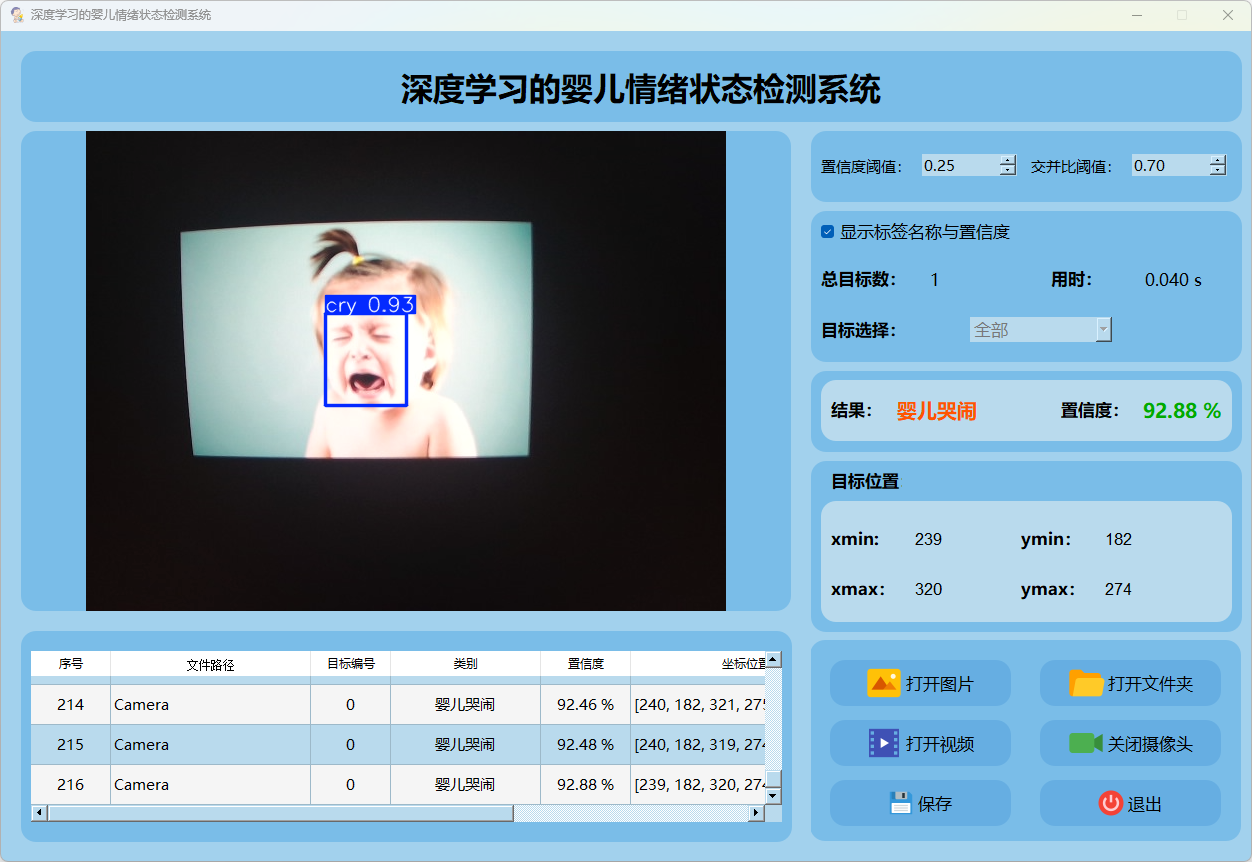Screen dimensions: 1252x862
Task: Click the app icon in the title bar
Action: click(17, 15)
